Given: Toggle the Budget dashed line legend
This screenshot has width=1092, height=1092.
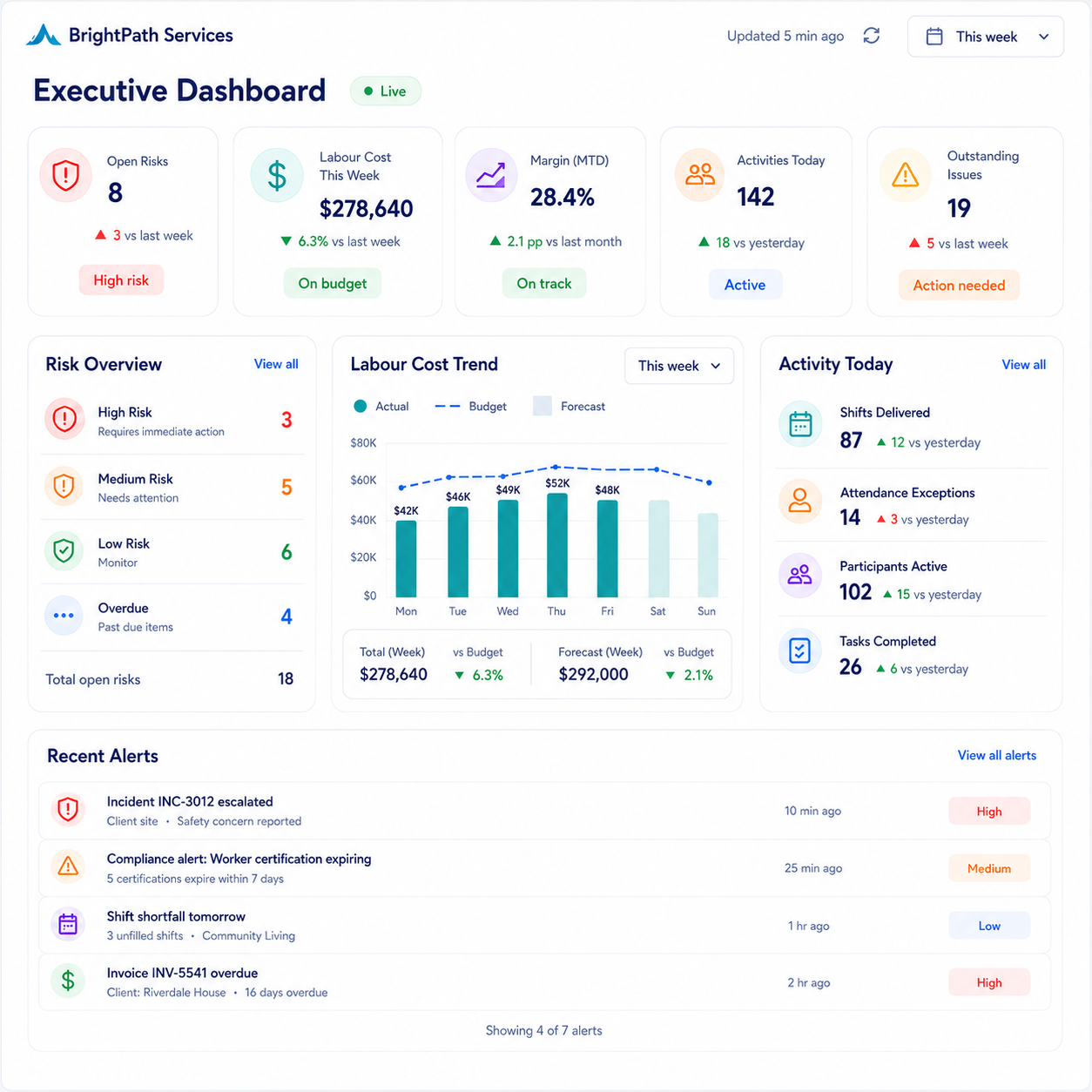Looking at the screenshot, I should click(x=470, y=407).
